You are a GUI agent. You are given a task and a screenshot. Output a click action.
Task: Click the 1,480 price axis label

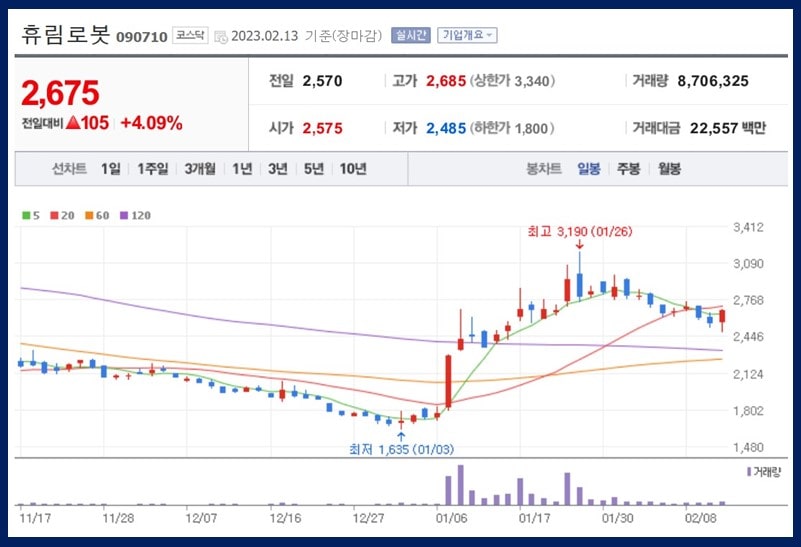pos(748,447)
